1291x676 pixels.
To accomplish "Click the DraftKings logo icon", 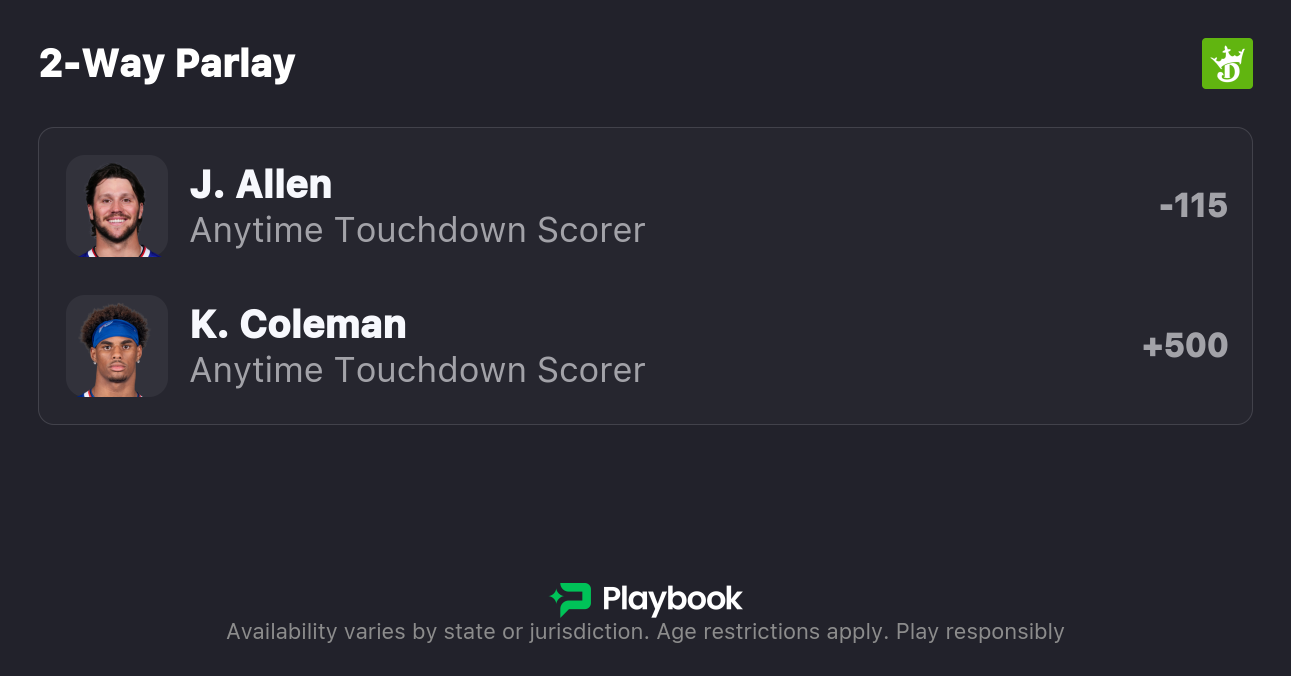I will pos(1227,64).
